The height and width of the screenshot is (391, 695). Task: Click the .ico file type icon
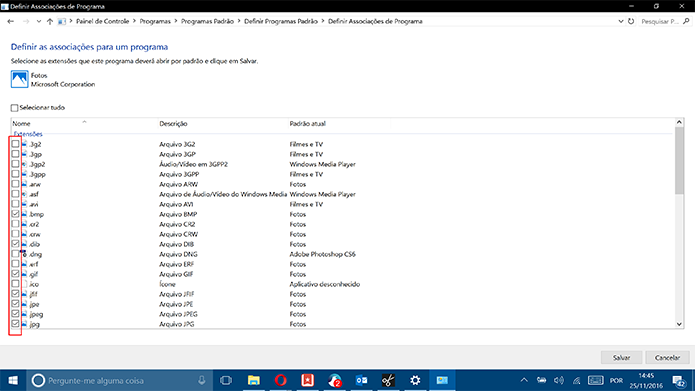(x=24, y=284)
